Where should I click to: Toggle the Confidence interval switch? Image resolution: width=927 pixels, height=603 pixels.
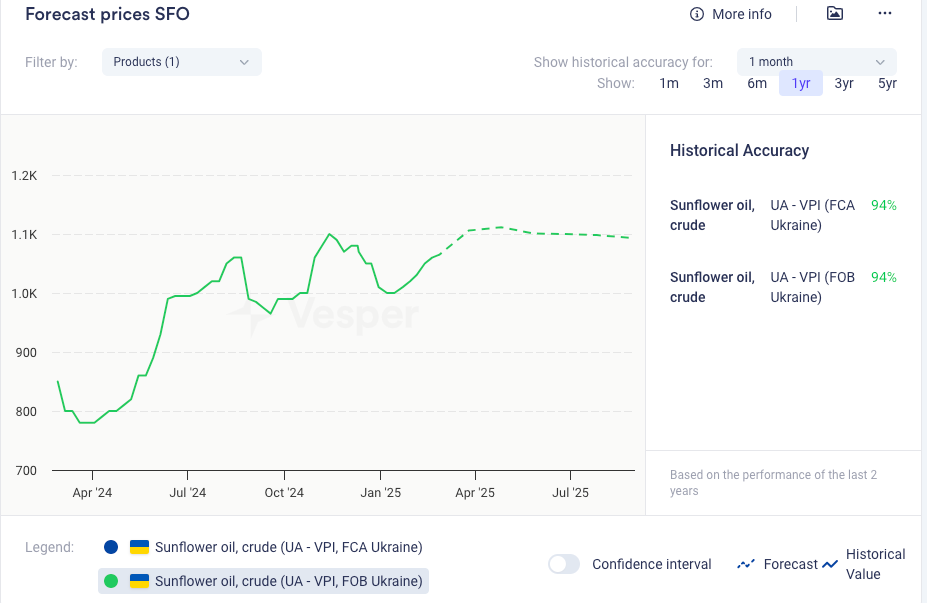(x=564, y=564)
